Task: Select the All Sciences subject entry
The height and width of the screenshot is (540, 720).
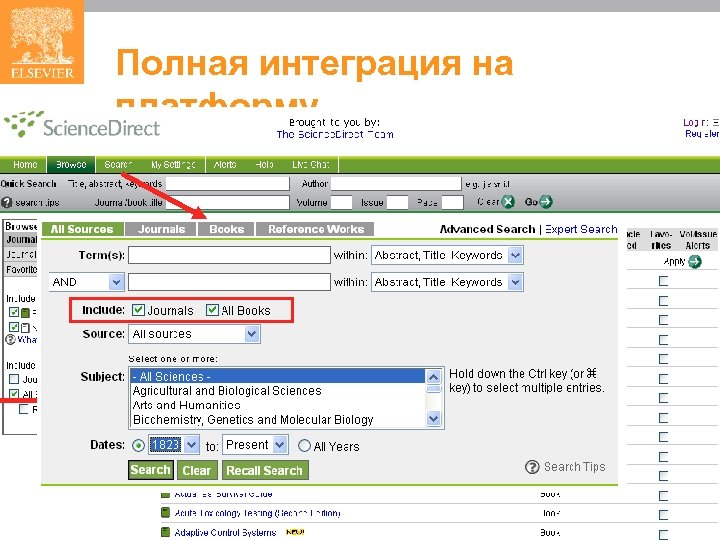Action: click(278, 377)
